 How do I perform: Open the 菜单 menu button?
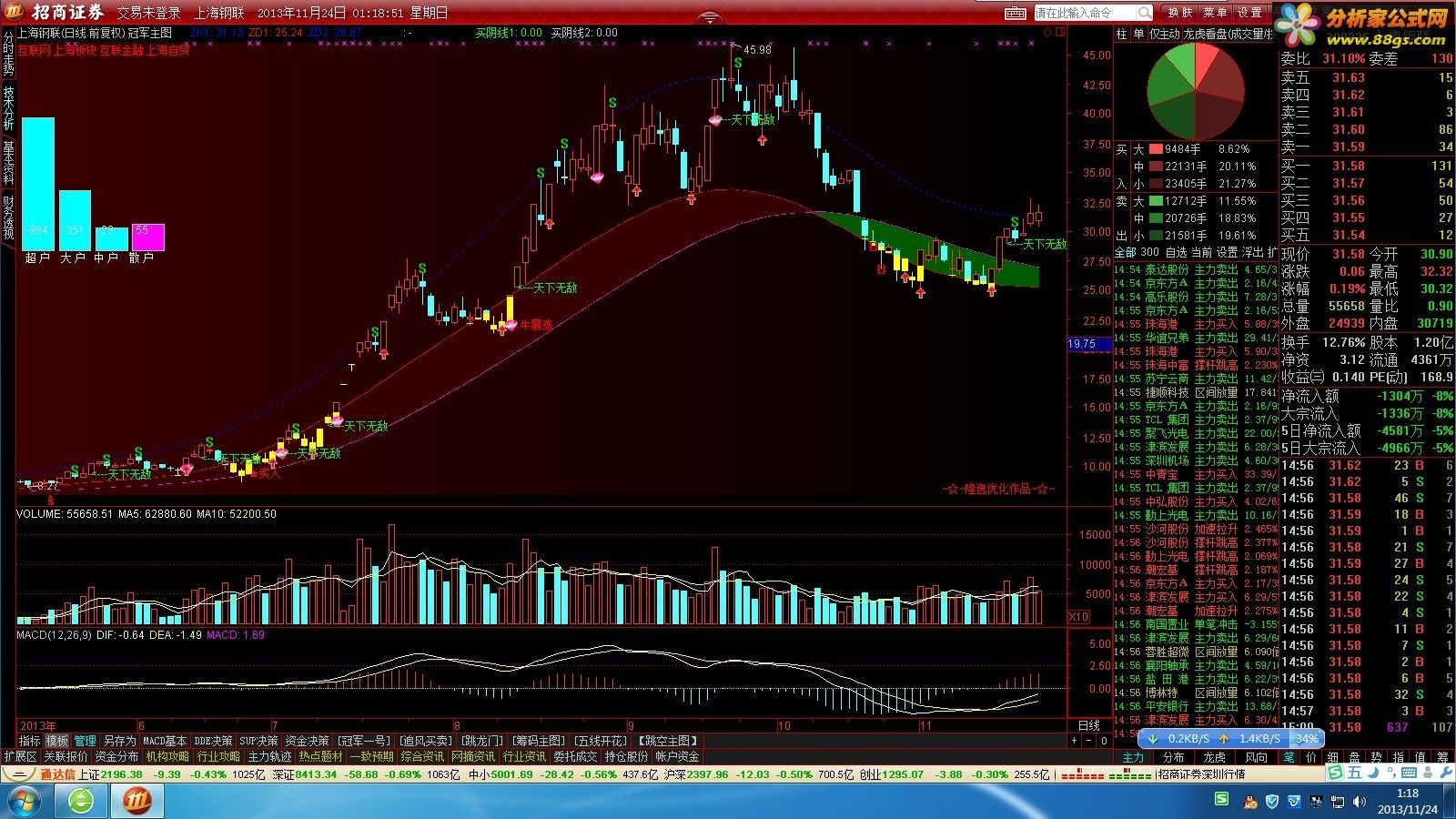(x=1216, y=13)
